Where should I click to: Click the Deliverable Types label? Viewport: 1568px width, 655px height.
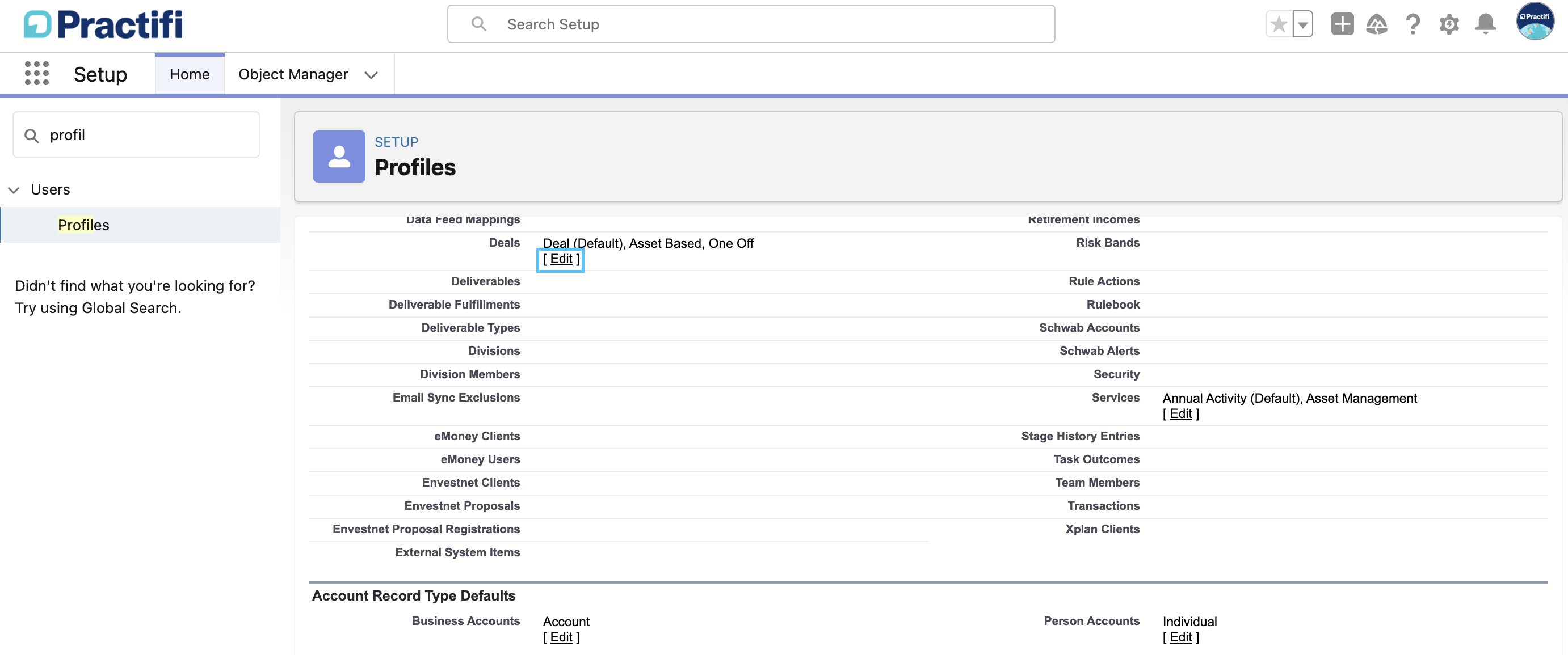tap(470, 327)
